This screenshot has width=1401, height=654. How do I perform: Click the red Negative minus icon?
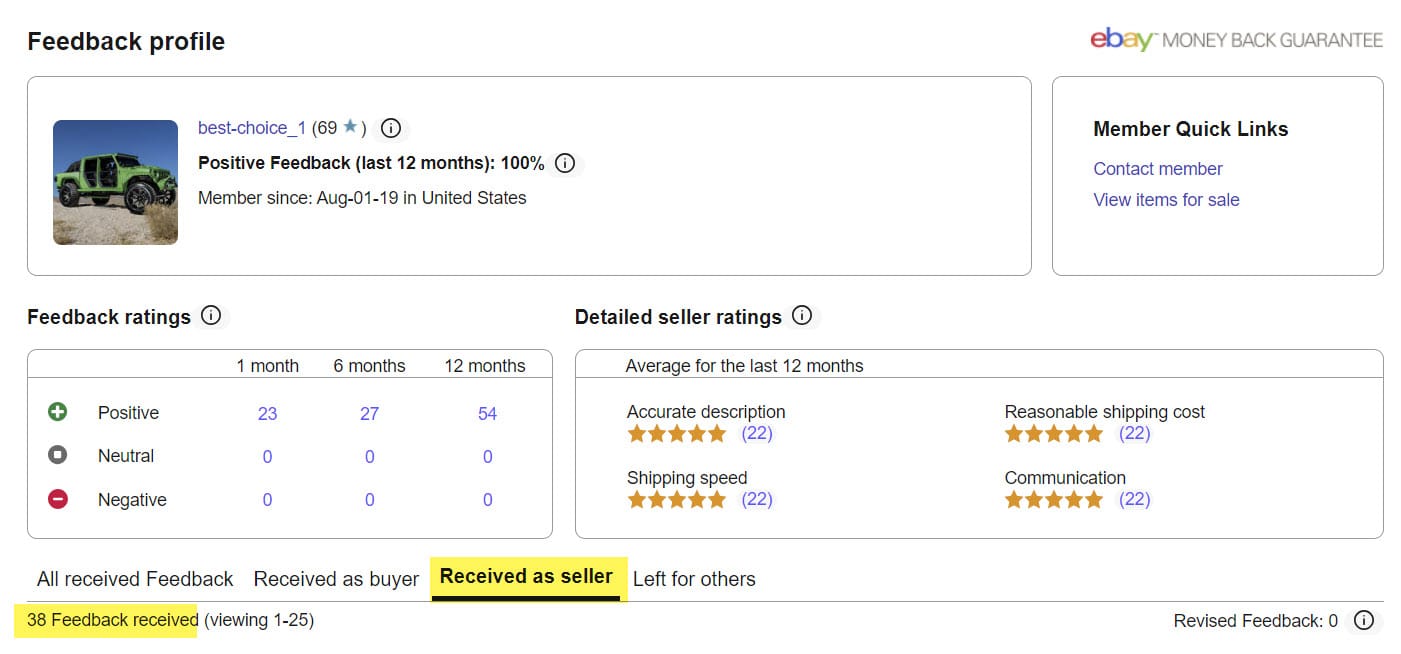(x=58, y=499)
